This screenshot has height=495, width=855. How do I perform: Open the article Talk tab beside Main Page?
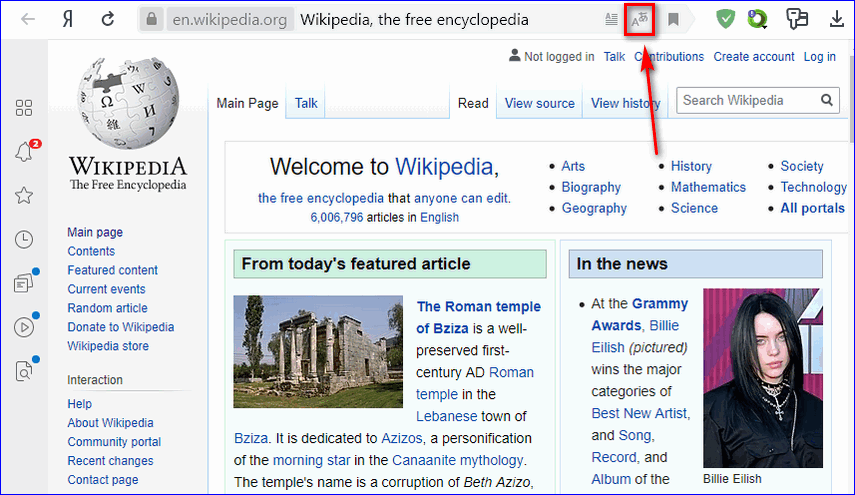[306, 103]
